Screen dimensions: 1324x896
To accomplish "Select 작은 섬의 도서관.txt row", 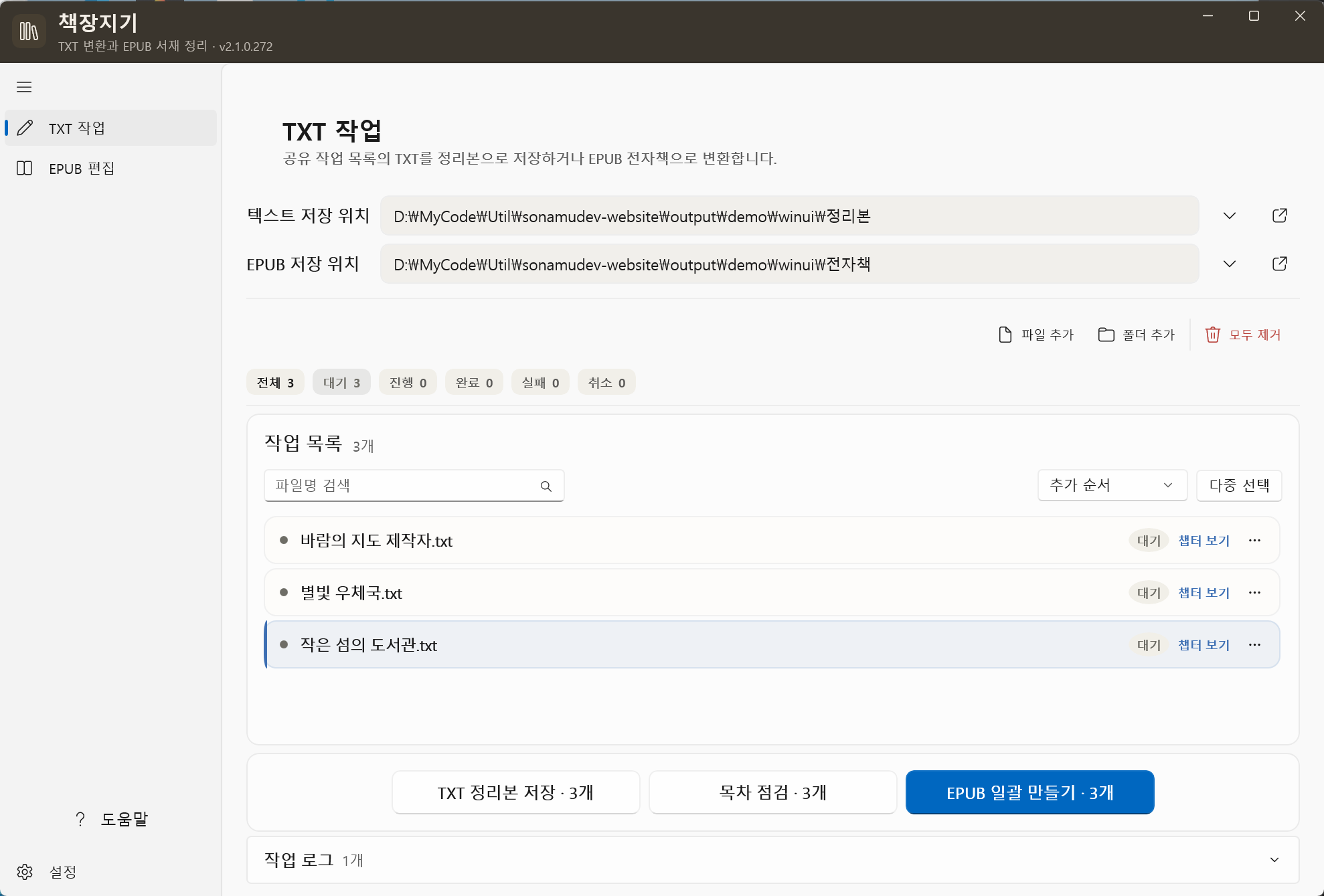I will point(772,644).
